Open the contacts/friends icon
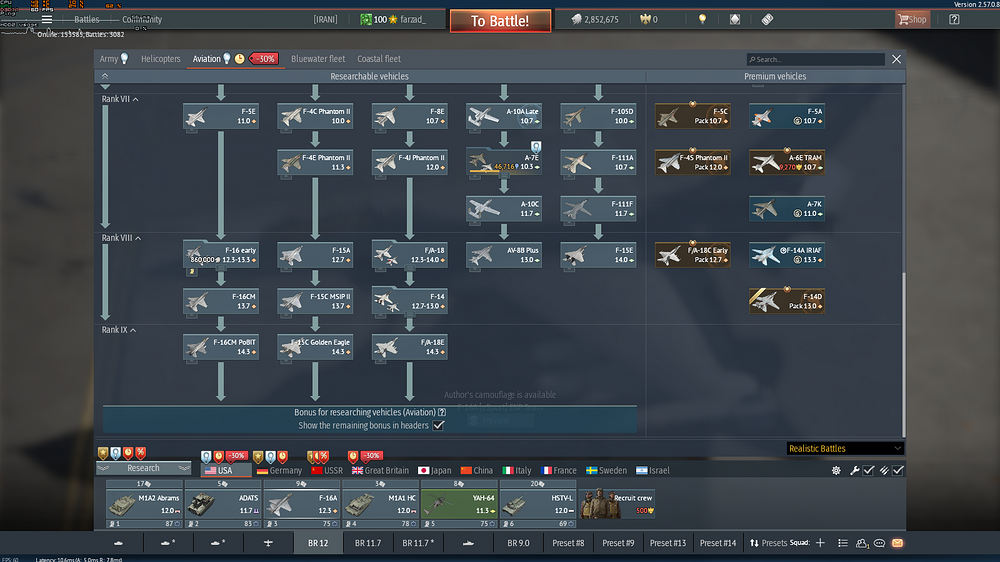Screen dimensions: 1000x562 [862, 543]
